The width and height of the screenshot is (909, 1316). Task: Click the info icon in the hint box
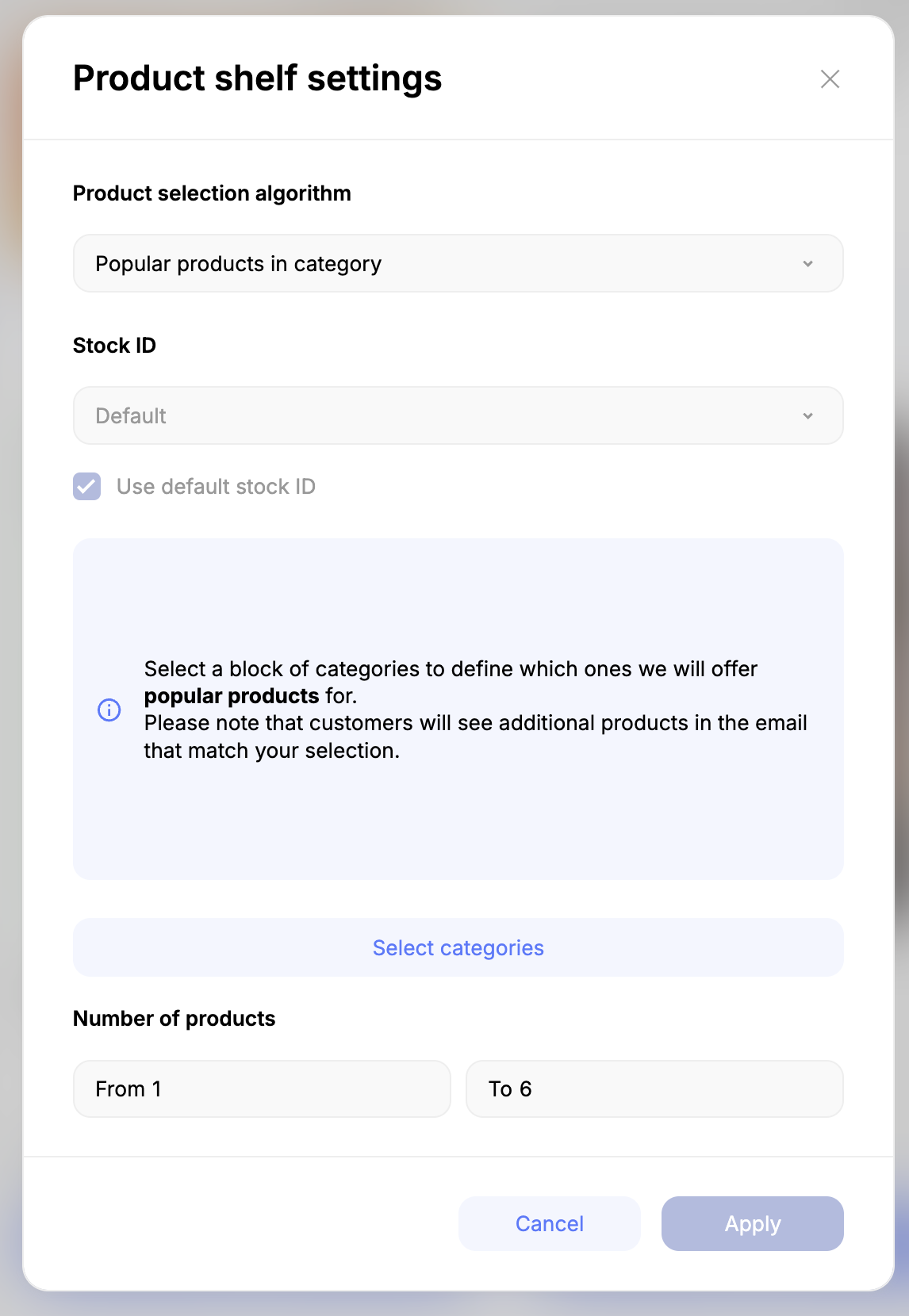pyautogui.click(x=109, y=710)
